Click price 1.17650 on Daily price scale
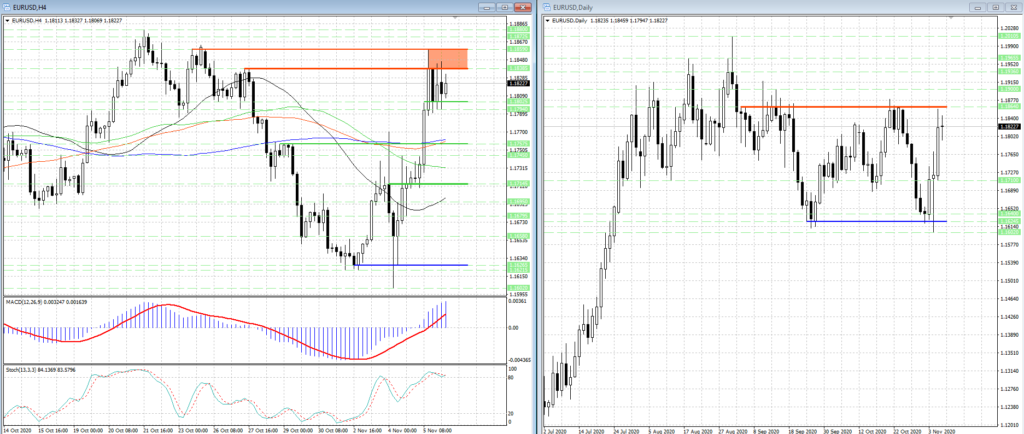The width and height of the screenshot is (1024, 434). [x=1010, y=155]
